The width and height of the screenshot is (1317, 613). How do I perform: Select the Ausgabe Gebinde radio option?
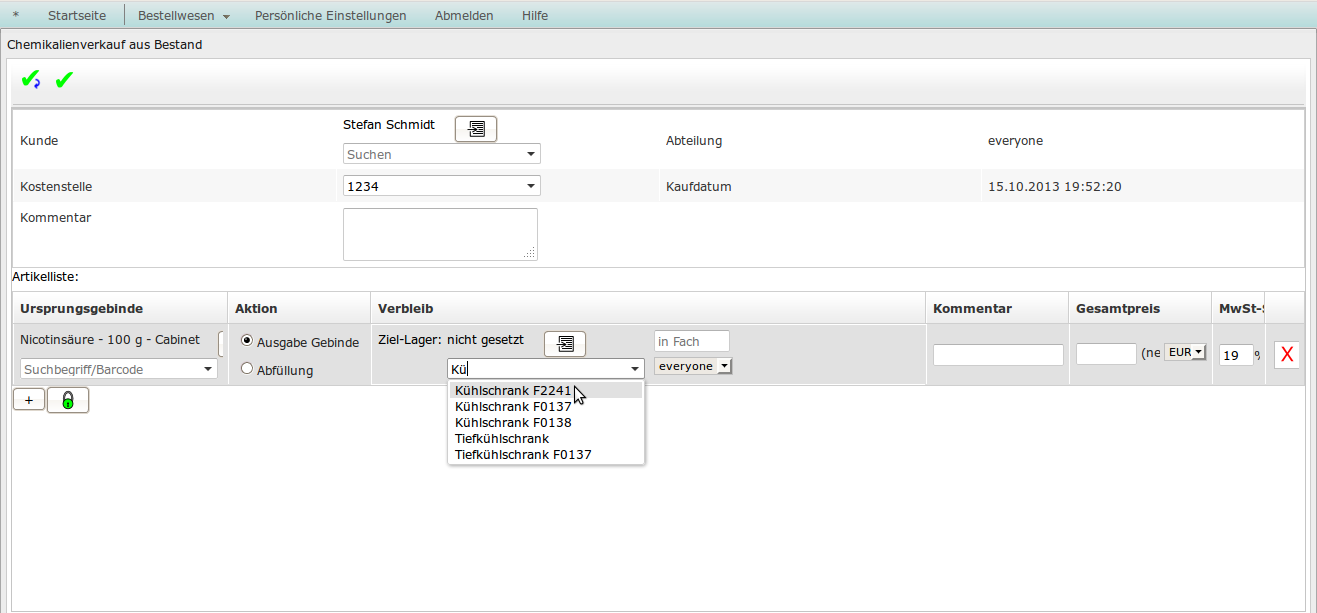pos(247,341)
